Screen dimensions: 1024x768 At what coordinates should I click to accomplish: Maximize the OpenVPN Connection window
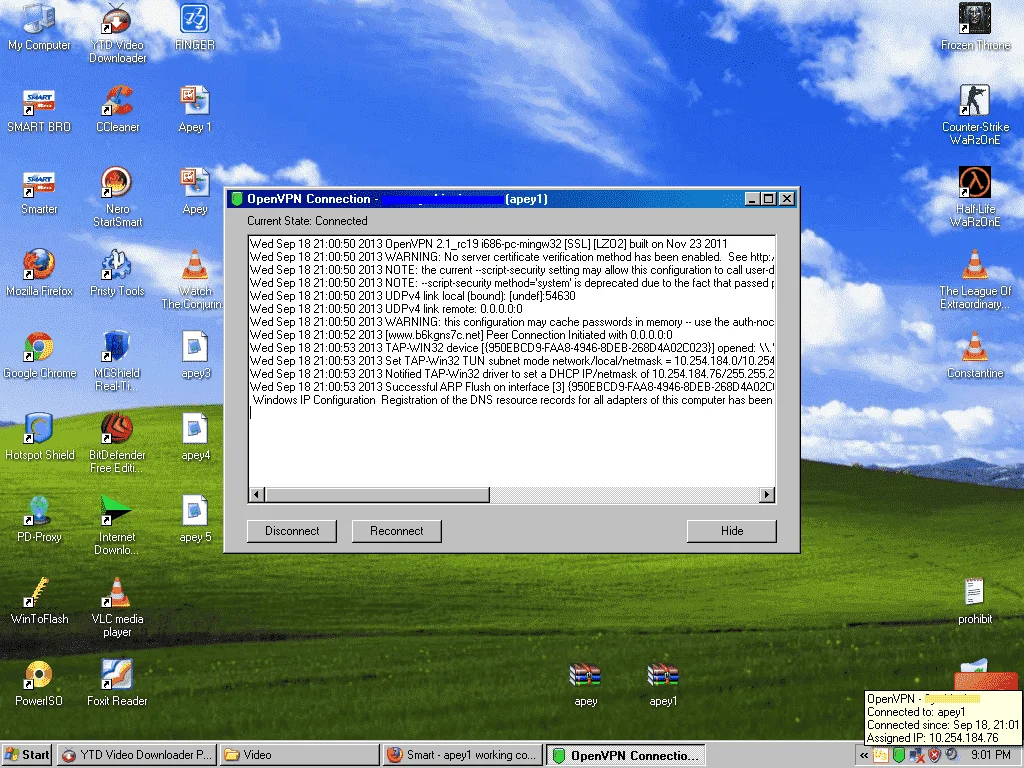point(769,199)
